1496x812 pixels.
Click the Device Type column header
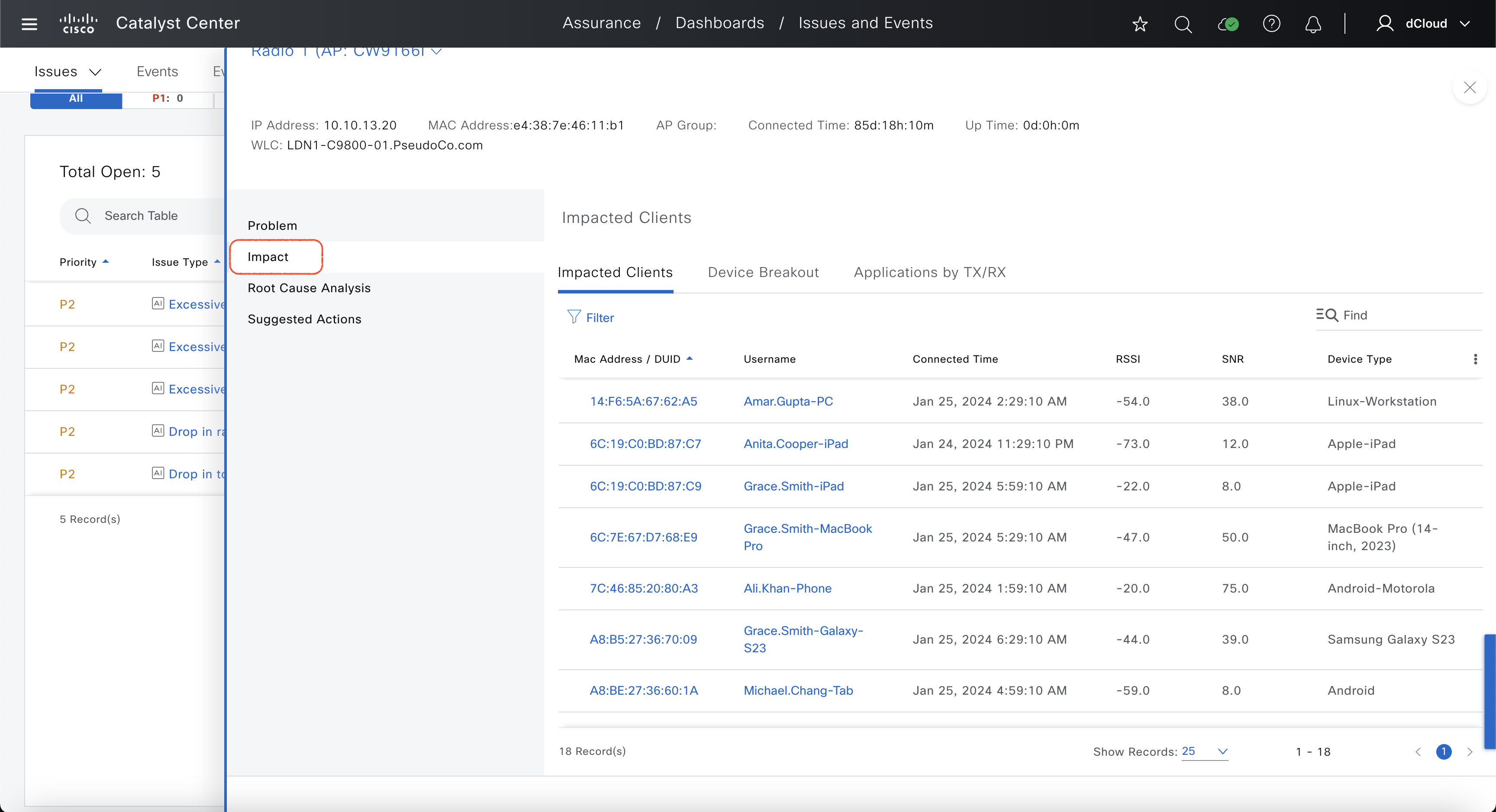1359,359
